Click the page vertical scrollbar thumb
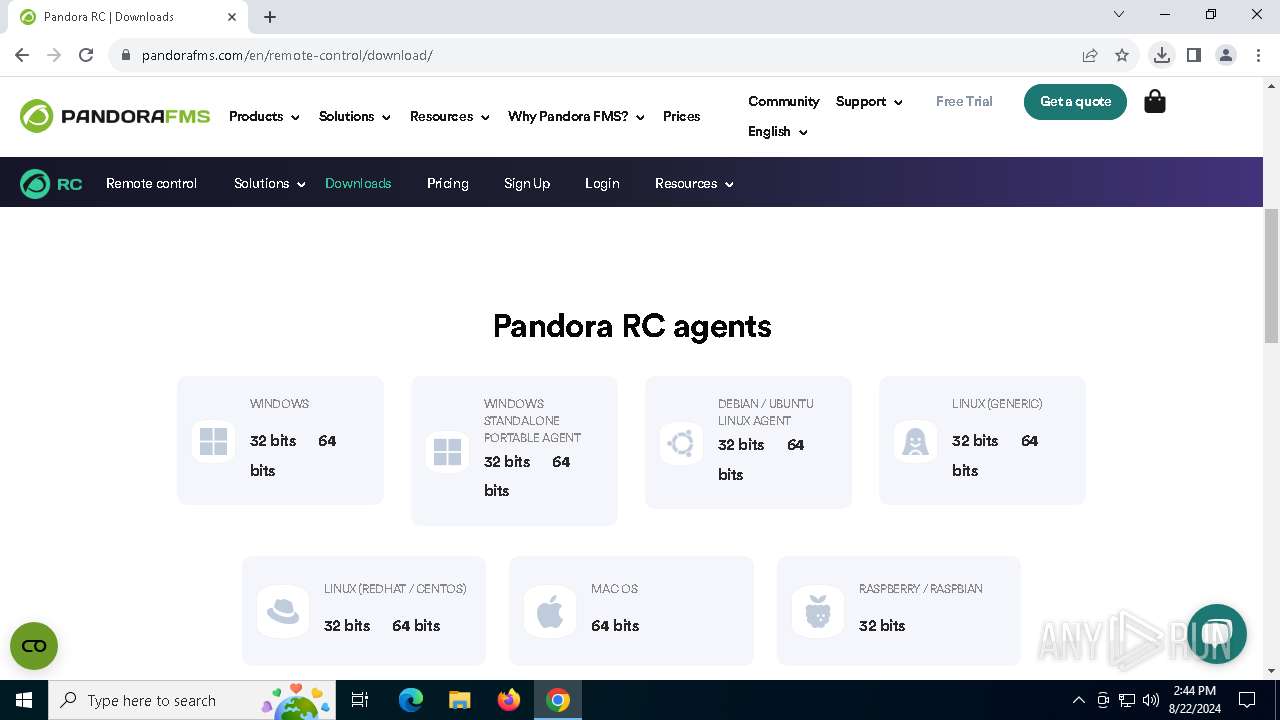Viewport: 1280px width, 720px height. tap(1271, 277)
